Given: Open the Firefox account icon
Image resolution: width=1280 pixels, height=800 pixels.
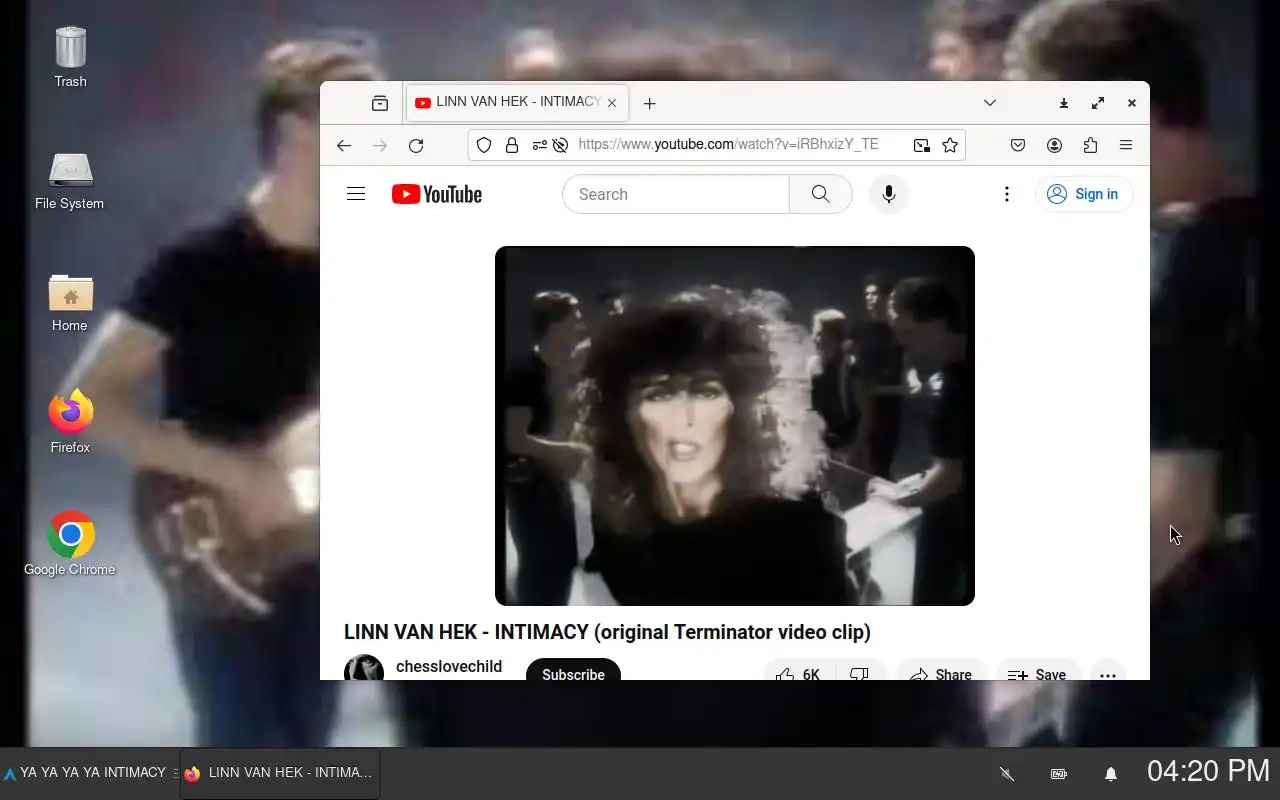Looking at the screenshot, I should click(1054, 145).
